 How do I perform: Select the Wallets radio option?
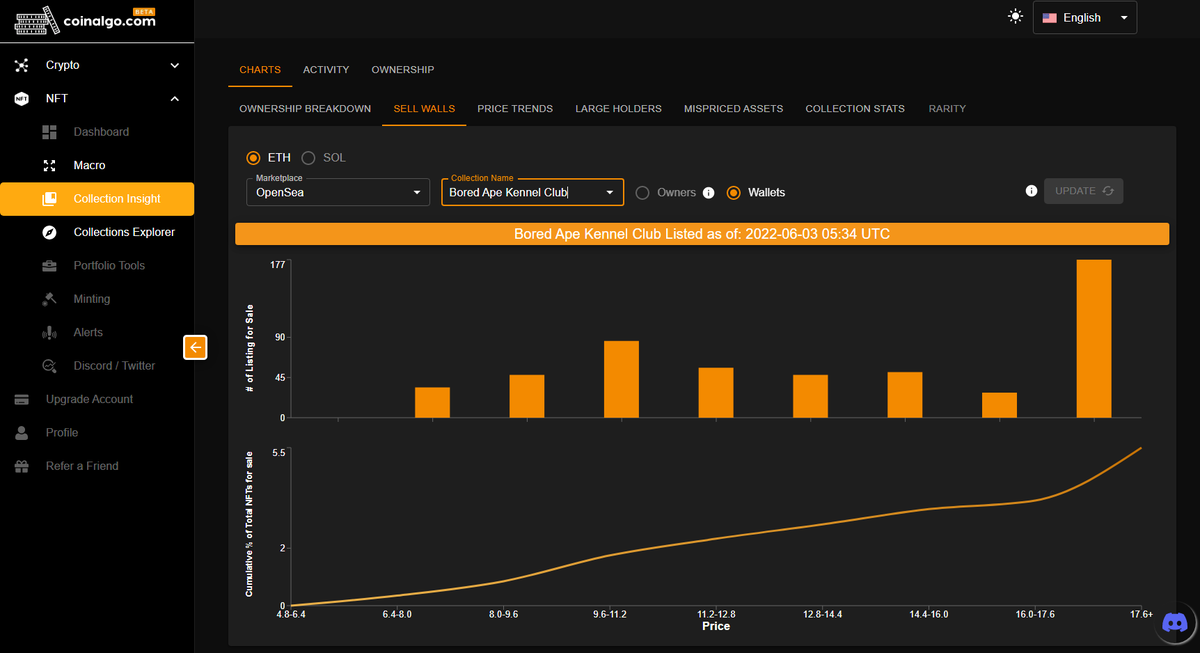click(734, 192)
